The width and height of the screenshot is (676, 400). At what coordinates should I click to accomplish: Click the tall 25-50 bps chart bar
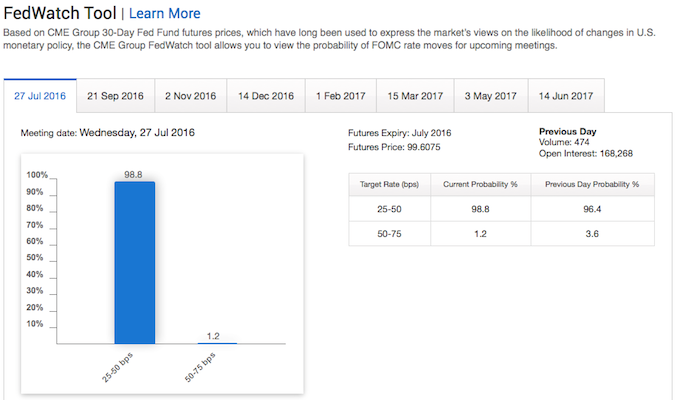tap(135, 262)
